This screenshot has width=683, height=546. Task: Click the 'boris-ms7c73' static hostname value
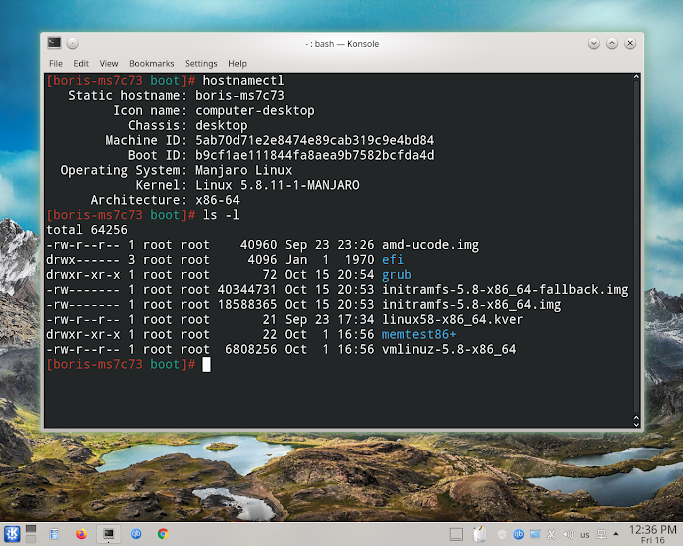click(240, 95)
